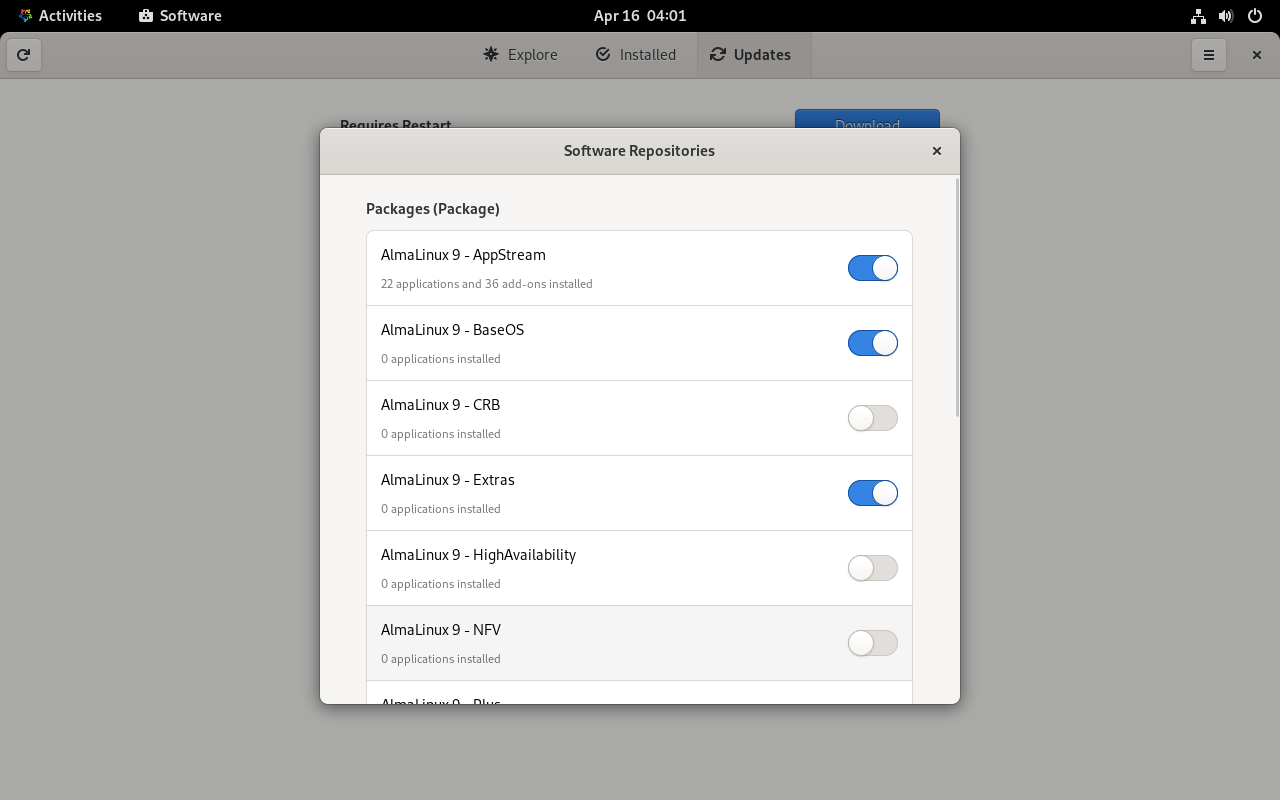1280x800 pixels.
Task: Open the hamburger main menu
Action: tap(1208, 55)
